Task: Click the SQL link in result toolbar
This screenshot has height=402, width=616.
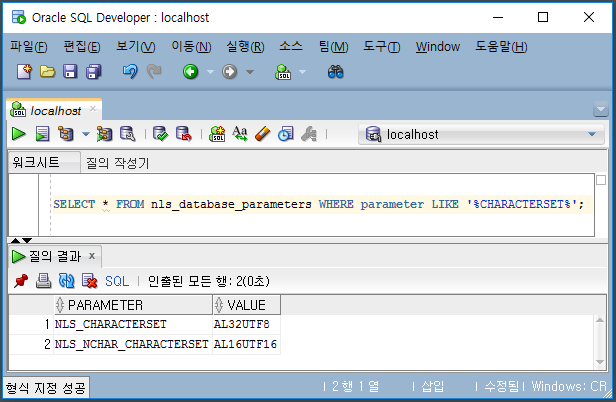Action: [117, 281]
